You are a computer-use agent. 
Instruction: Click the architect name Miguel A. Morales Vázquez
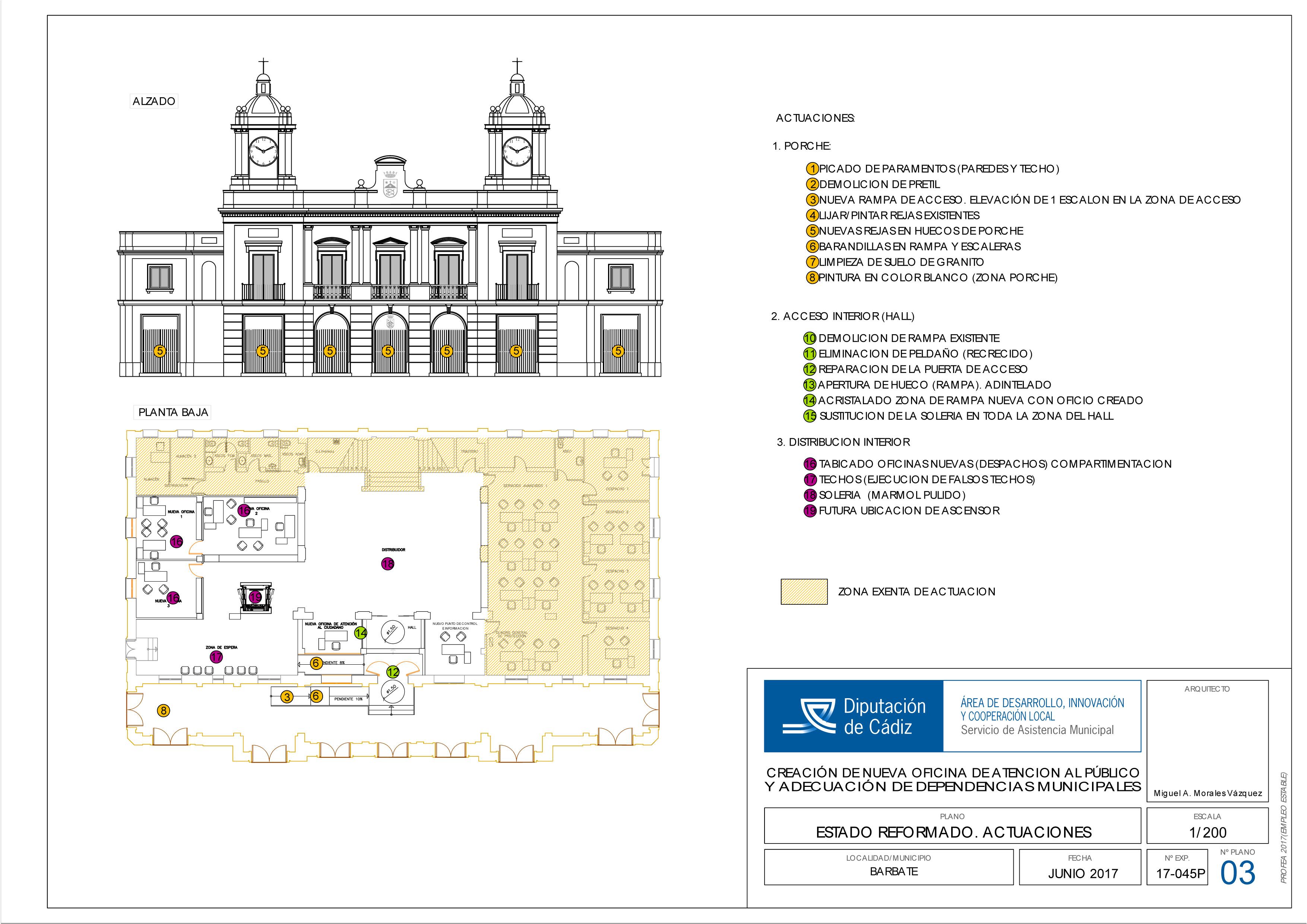tap(1208, 793)
